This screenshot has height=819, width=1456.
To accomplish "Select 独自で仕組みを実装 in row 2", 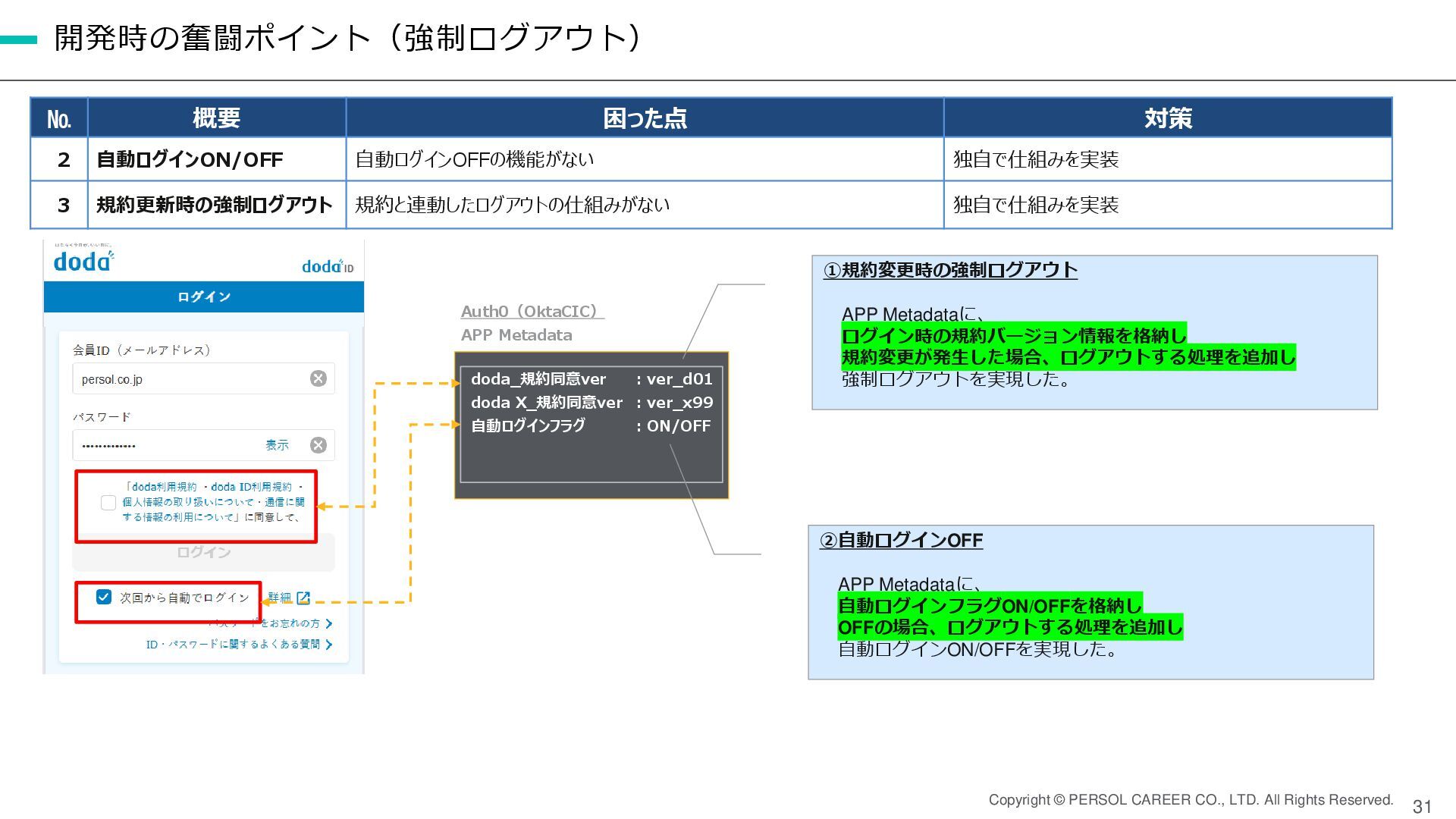I will (x=1168, y=159).
